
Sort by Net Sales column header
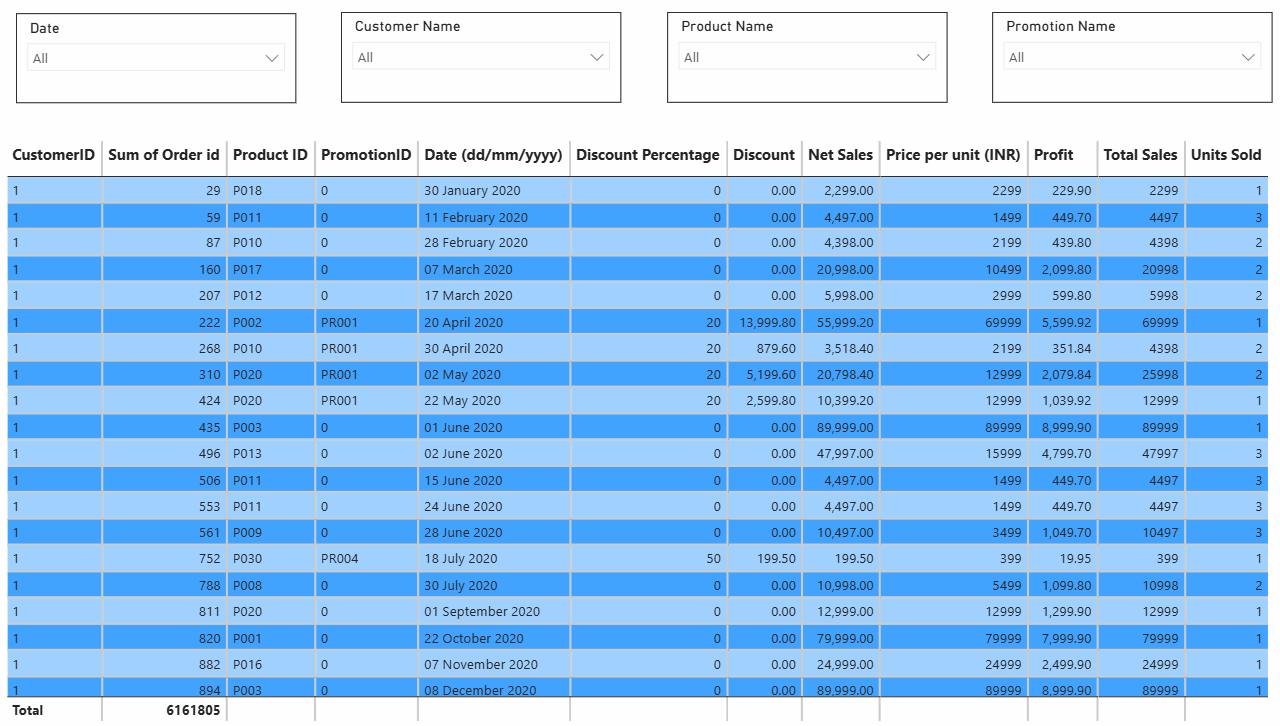tap(840, 155)
